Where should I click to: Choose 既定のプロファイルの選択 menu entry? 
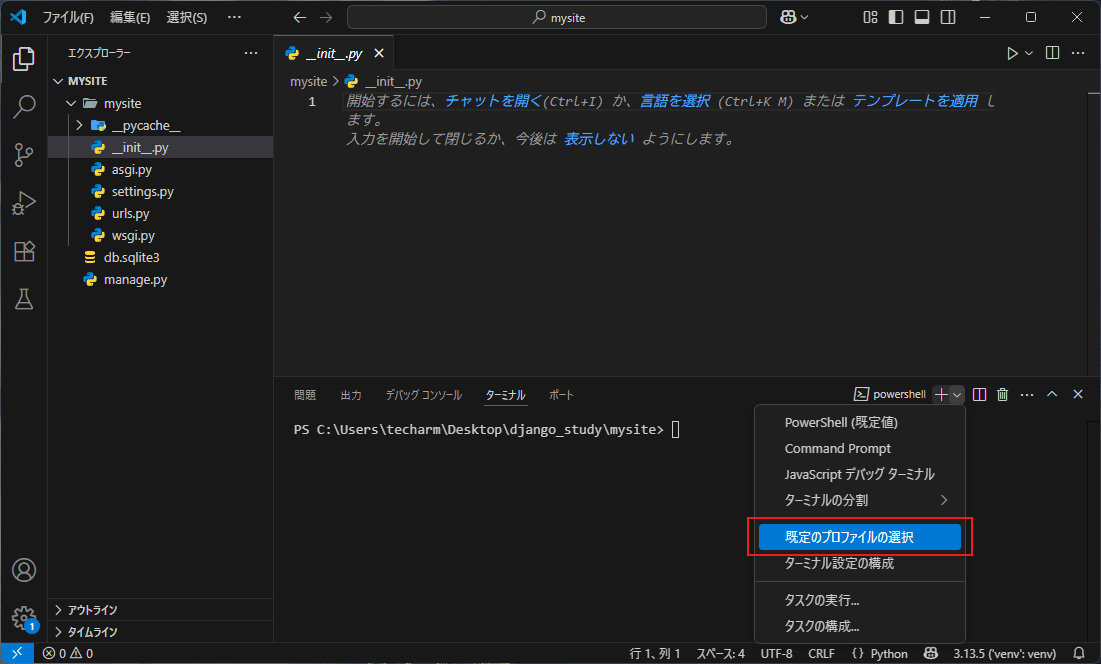[859, 537]
